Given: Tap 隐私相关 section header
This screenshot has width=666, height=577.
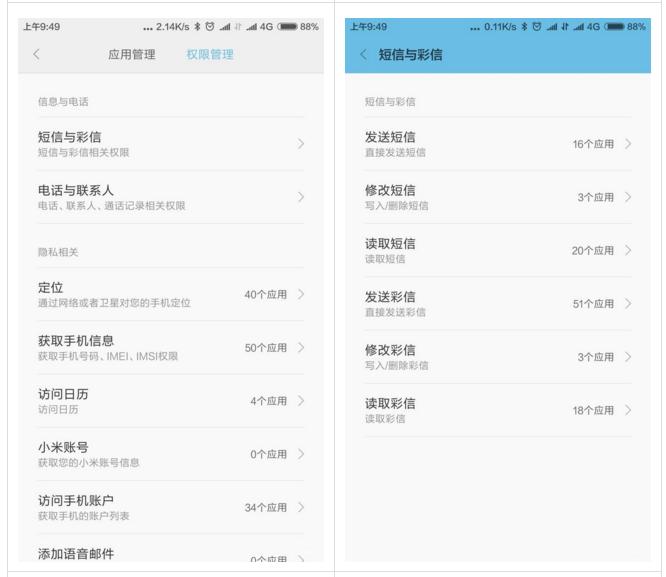Looking at the screenshot, I should pyautogui.click(x=58, y=252).
